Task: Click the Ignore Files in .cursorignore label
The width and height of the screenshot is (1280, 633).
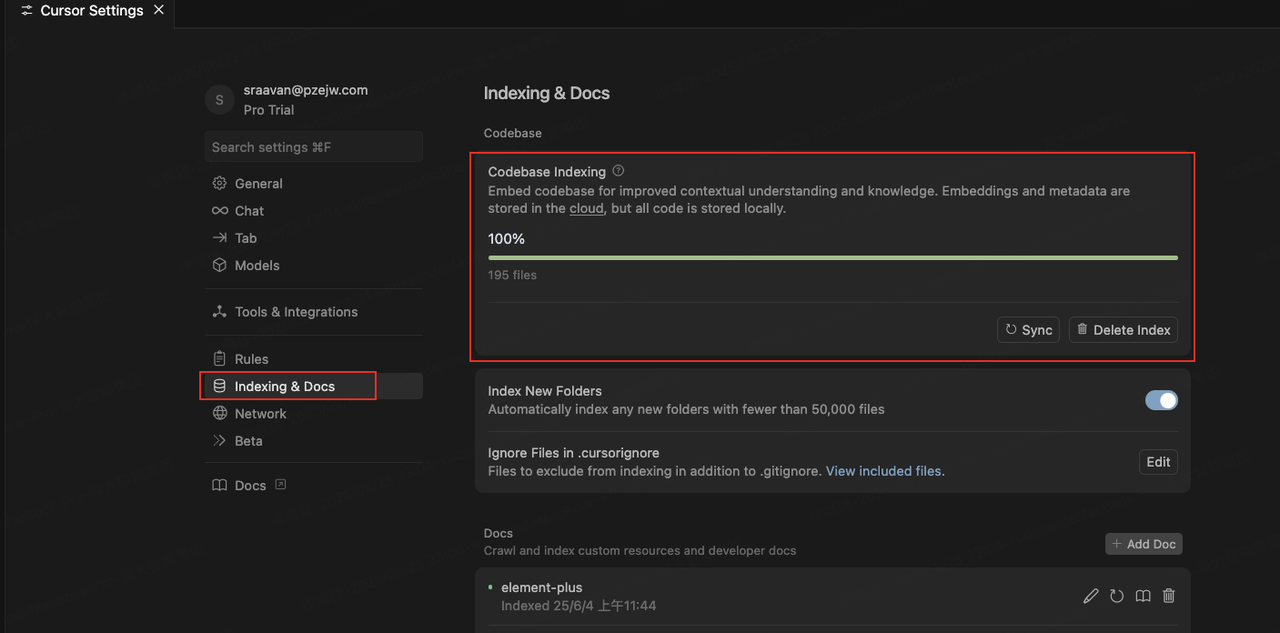Action: pos(573,453)
